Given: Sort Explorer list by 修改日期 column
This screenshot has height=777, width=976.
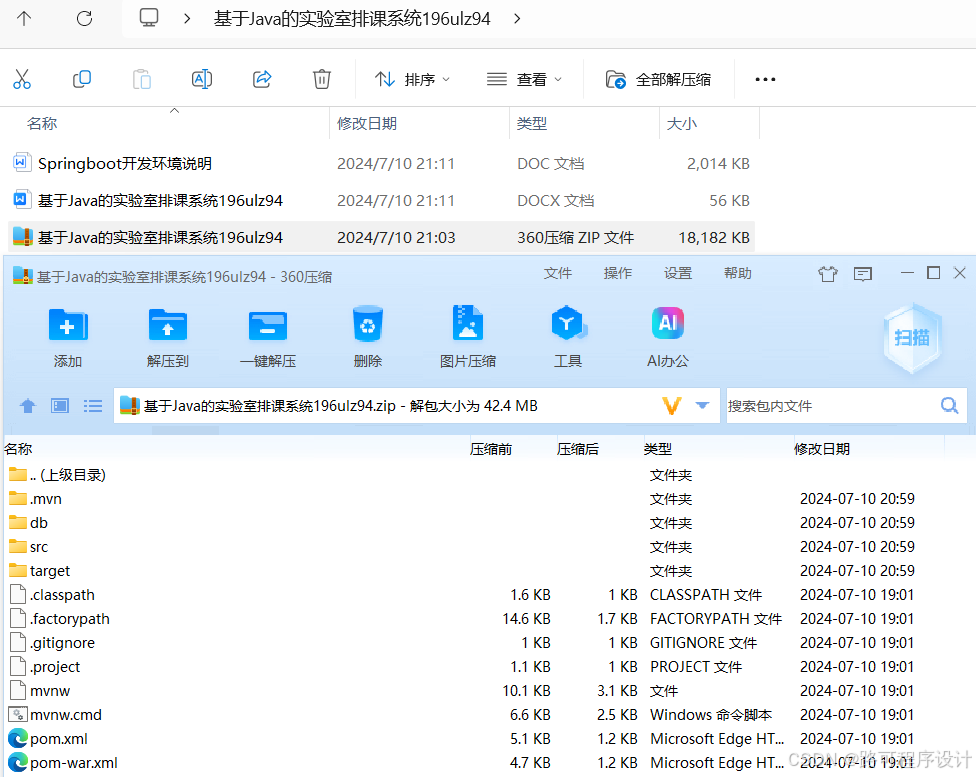Looking at the screenshot, I should click(367, 123).
